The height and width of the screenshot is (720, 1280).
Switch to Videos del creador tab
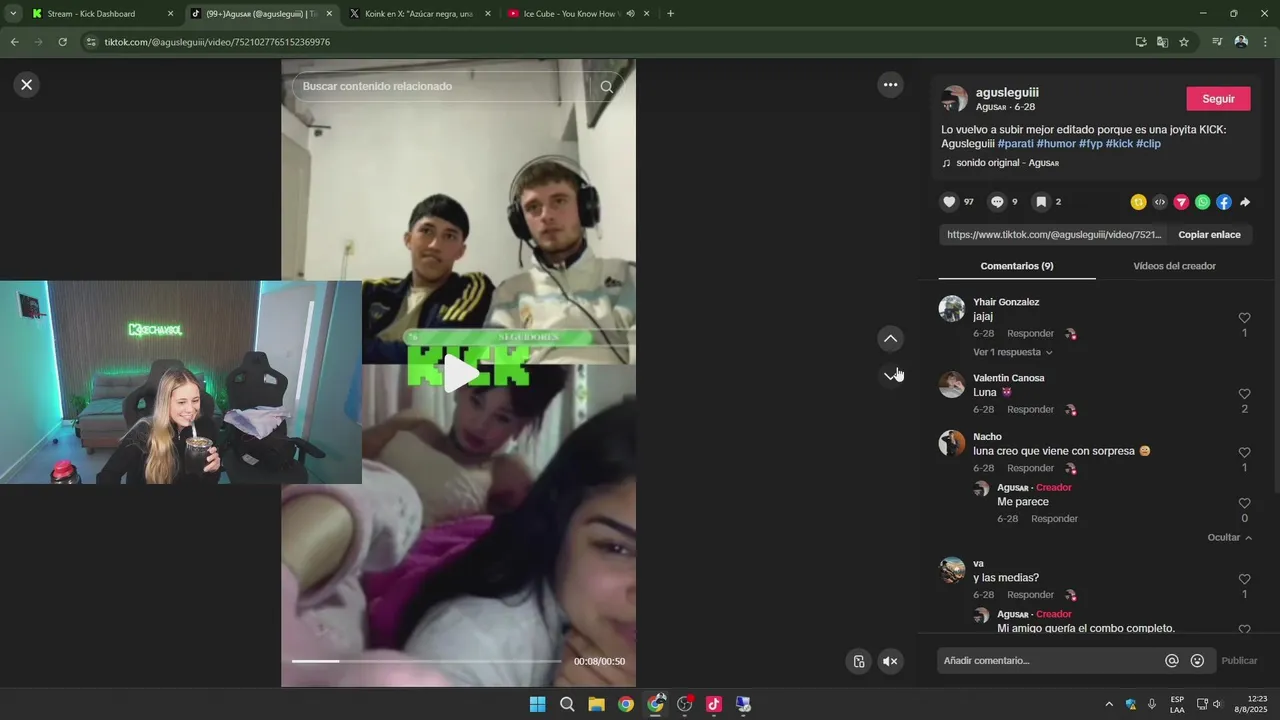(1174, 266)
